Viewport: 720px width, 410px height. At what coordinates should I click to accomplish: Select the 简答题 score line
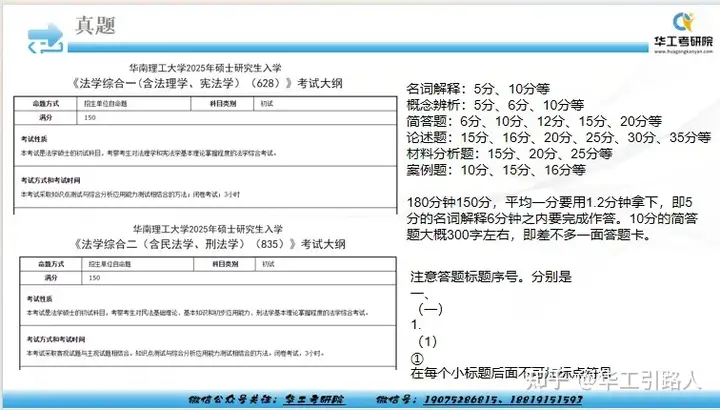[534, 121]
